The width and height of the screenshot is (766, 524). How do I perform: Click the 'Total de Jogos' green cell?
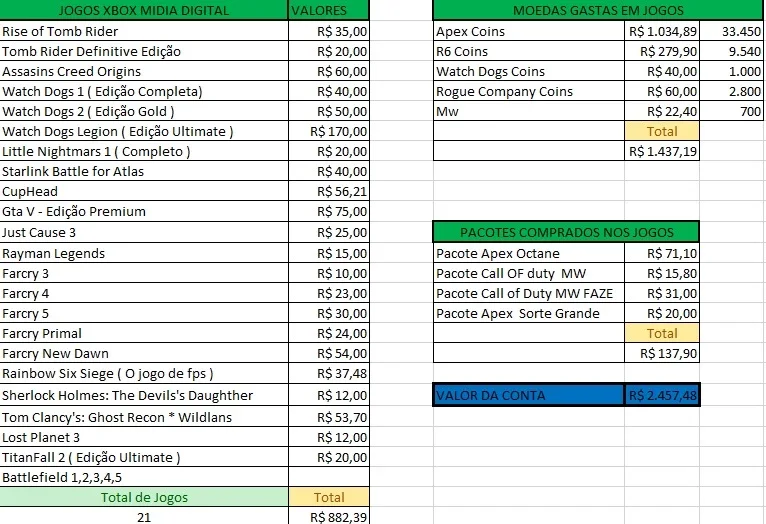point(144,497)
